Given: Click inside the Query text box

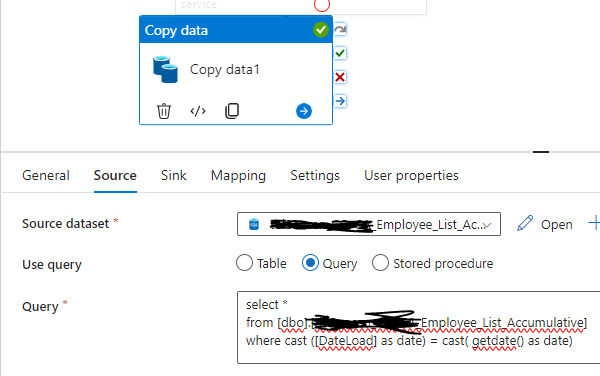Looking at the screenshot, I should point(419,327).
